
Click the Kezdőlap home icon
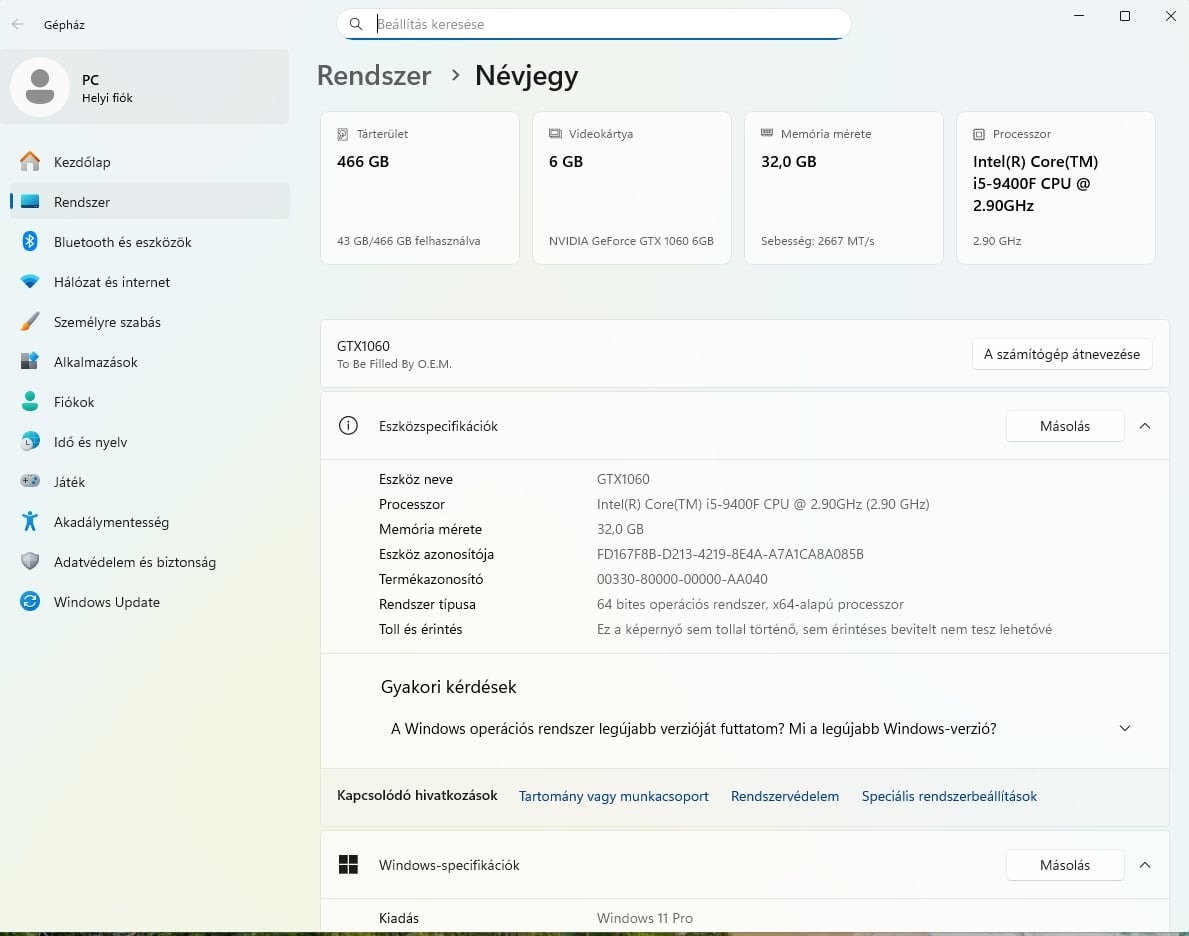(30, 162)
